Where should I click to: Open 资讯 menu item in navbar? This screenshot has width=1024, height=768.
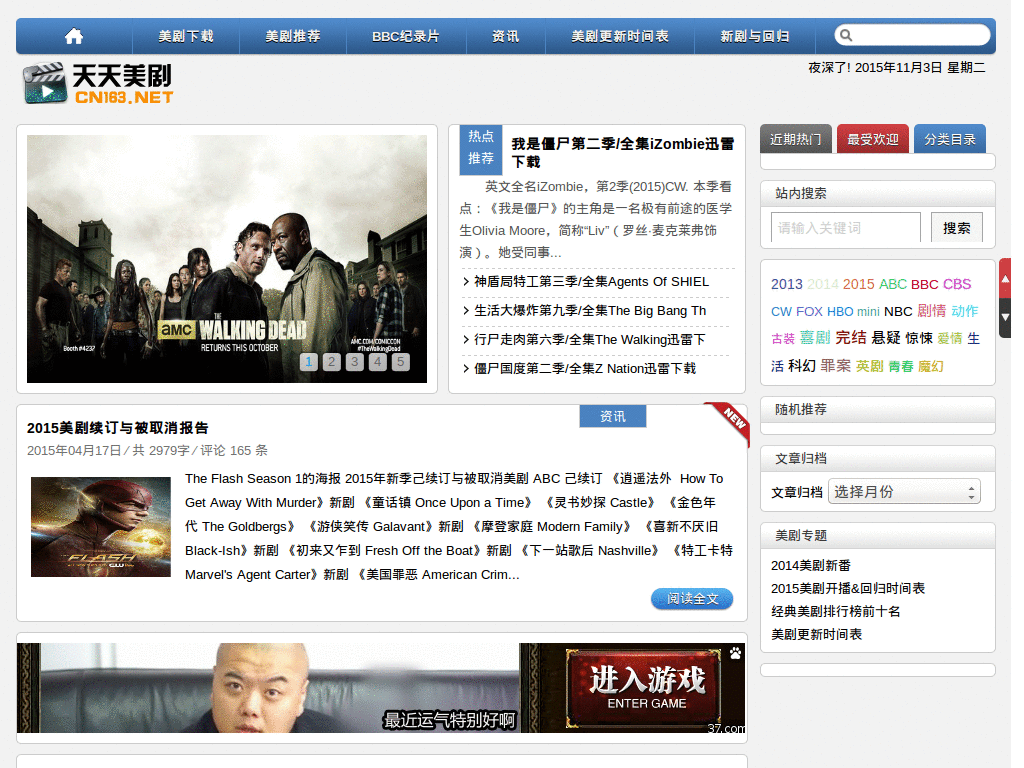click(505, 37)
